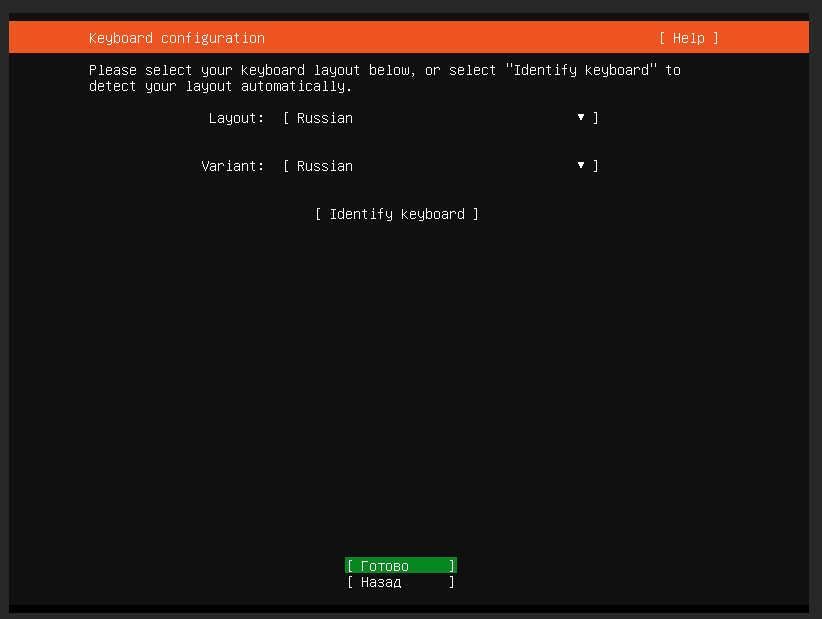
Task: Click the Keyboard configuration title
Action: coord(177,38)
